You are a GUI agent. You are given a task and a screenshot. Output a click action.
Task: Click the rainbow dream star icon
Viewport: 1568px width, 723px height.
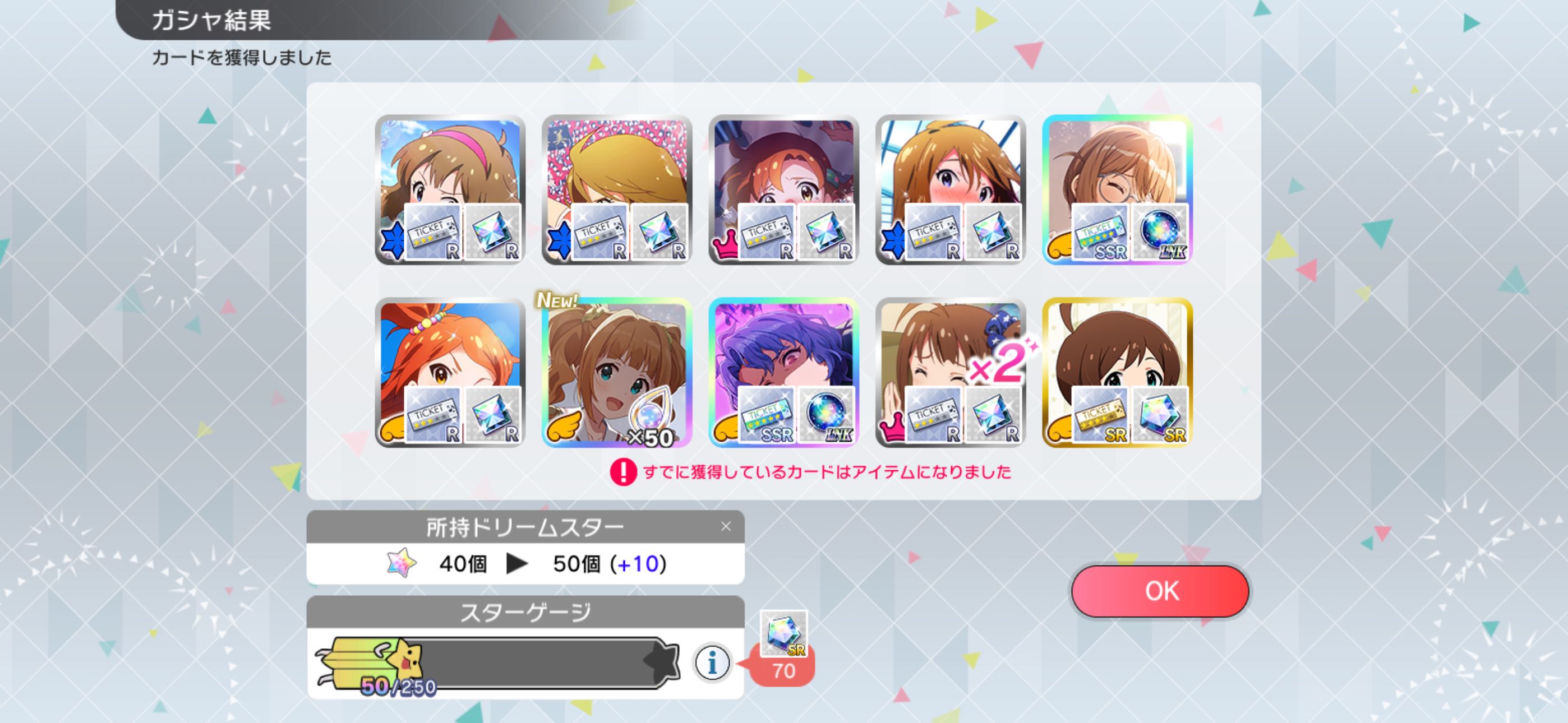click(x=402, y=563)
